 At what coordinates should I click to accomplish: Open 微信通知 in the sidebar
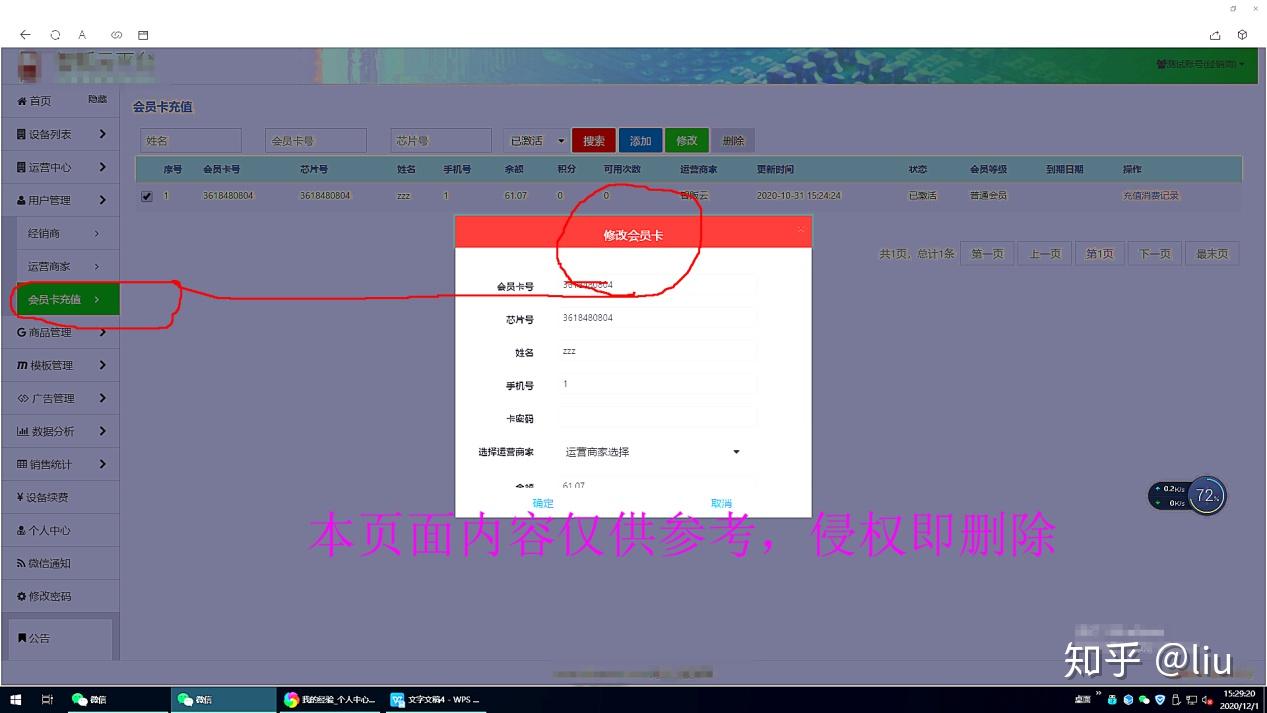click(x=60, y=563)
